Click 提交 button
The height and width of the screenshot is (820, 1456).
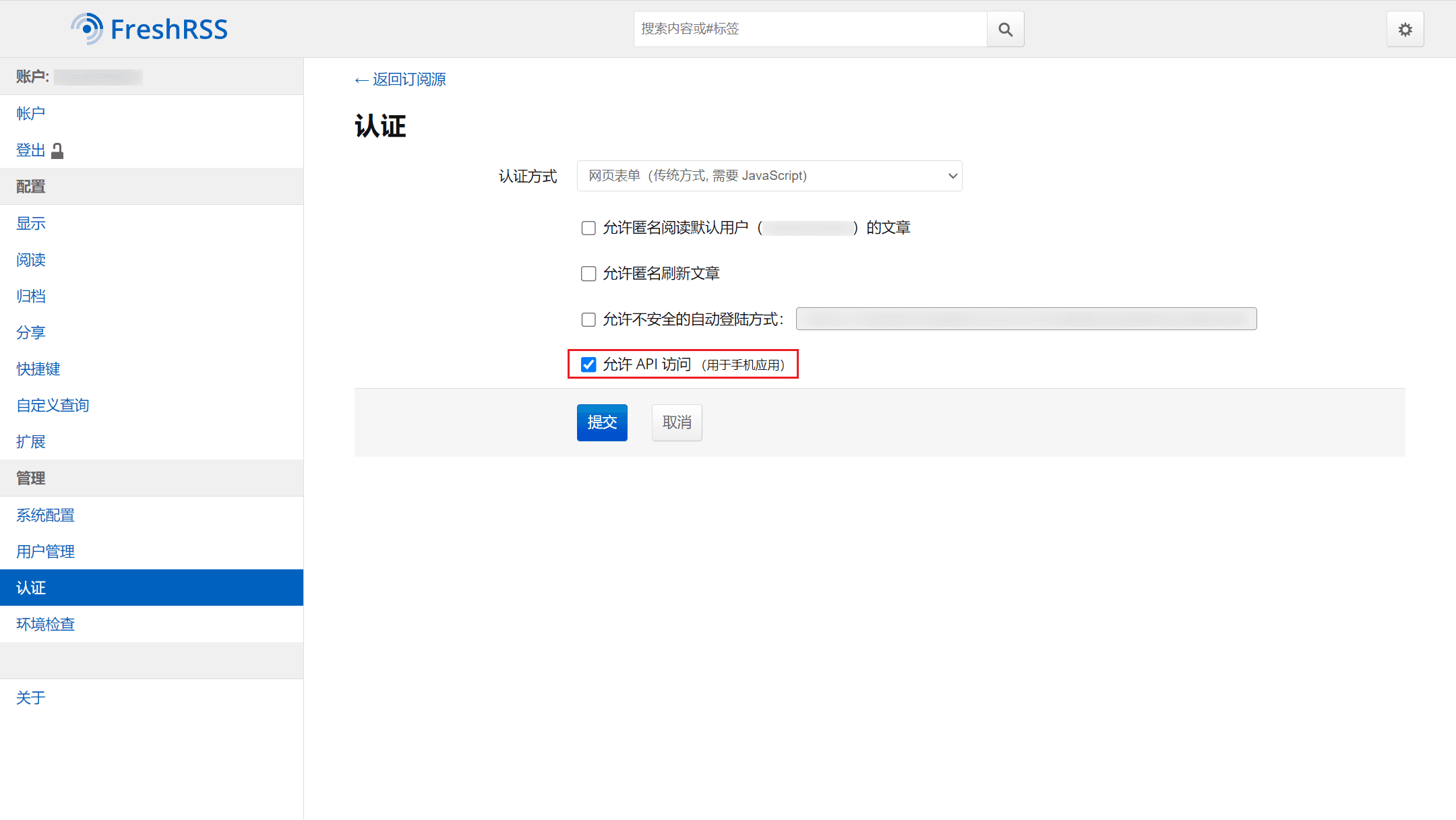602,421
